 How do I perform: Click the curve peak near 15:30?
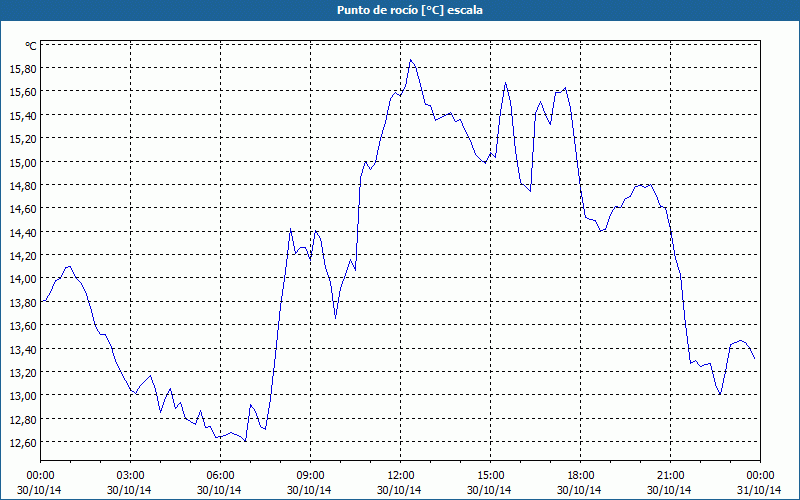[505, 83]
